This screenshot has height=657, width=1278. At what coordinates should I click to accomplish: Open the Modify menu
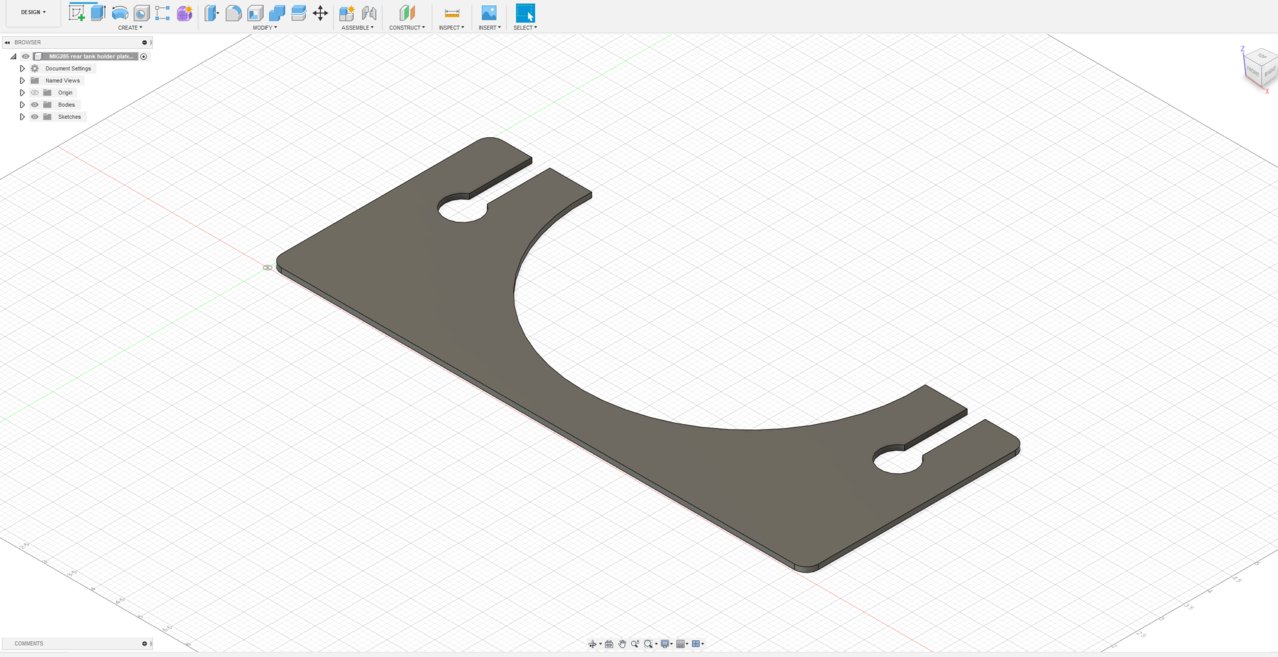pos(265,28)
